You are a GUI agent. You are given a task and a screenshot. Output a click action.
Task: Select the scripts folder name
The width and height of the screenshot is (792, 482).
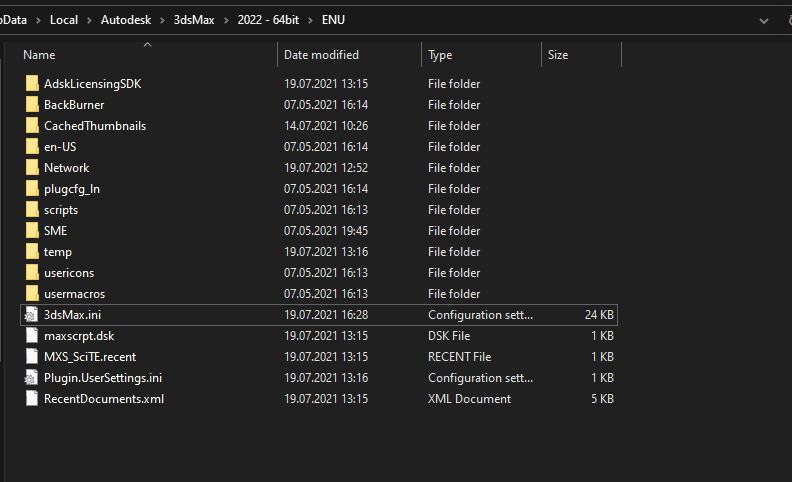[61, 210]
